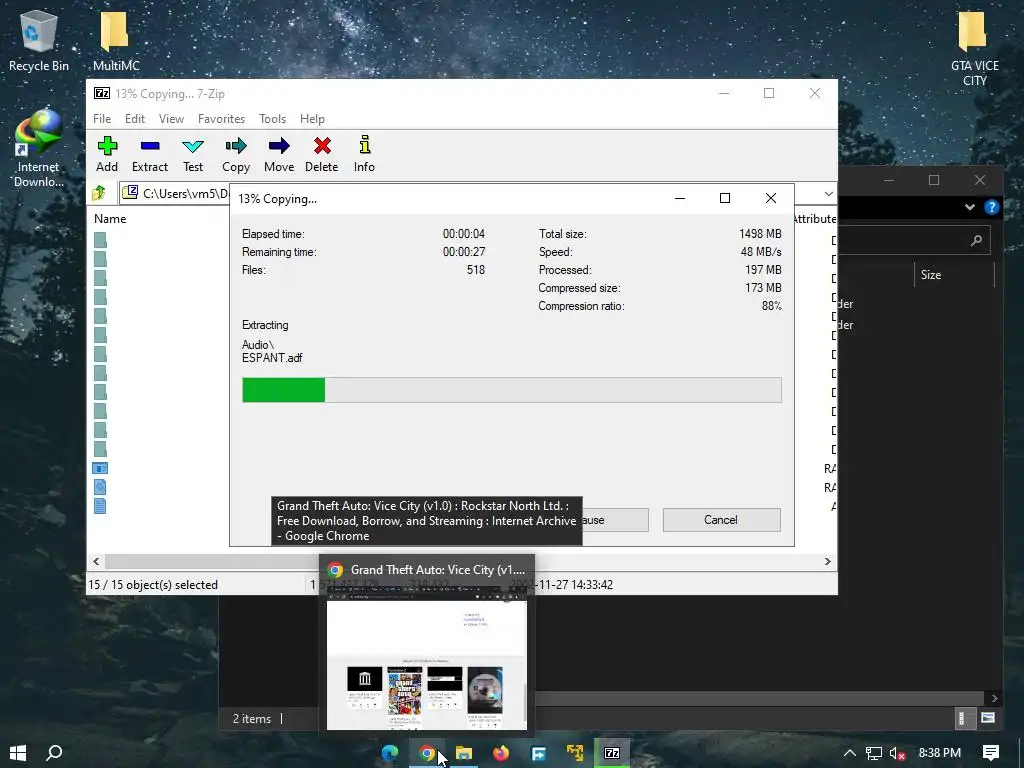Open the Edit menu

pos(135,119)
